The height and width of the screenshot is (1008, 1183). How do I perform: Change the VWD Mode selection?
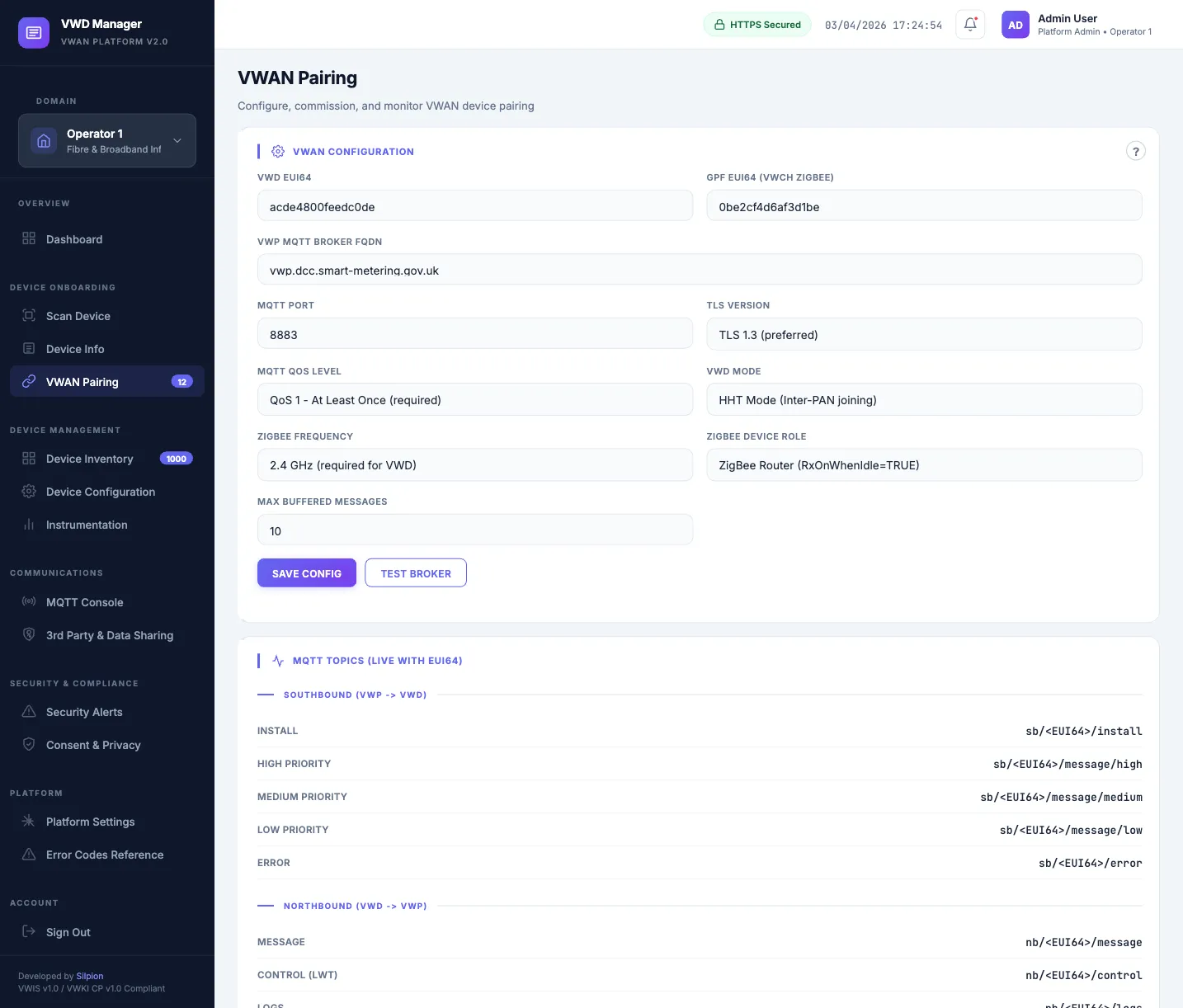coord(924,399)
